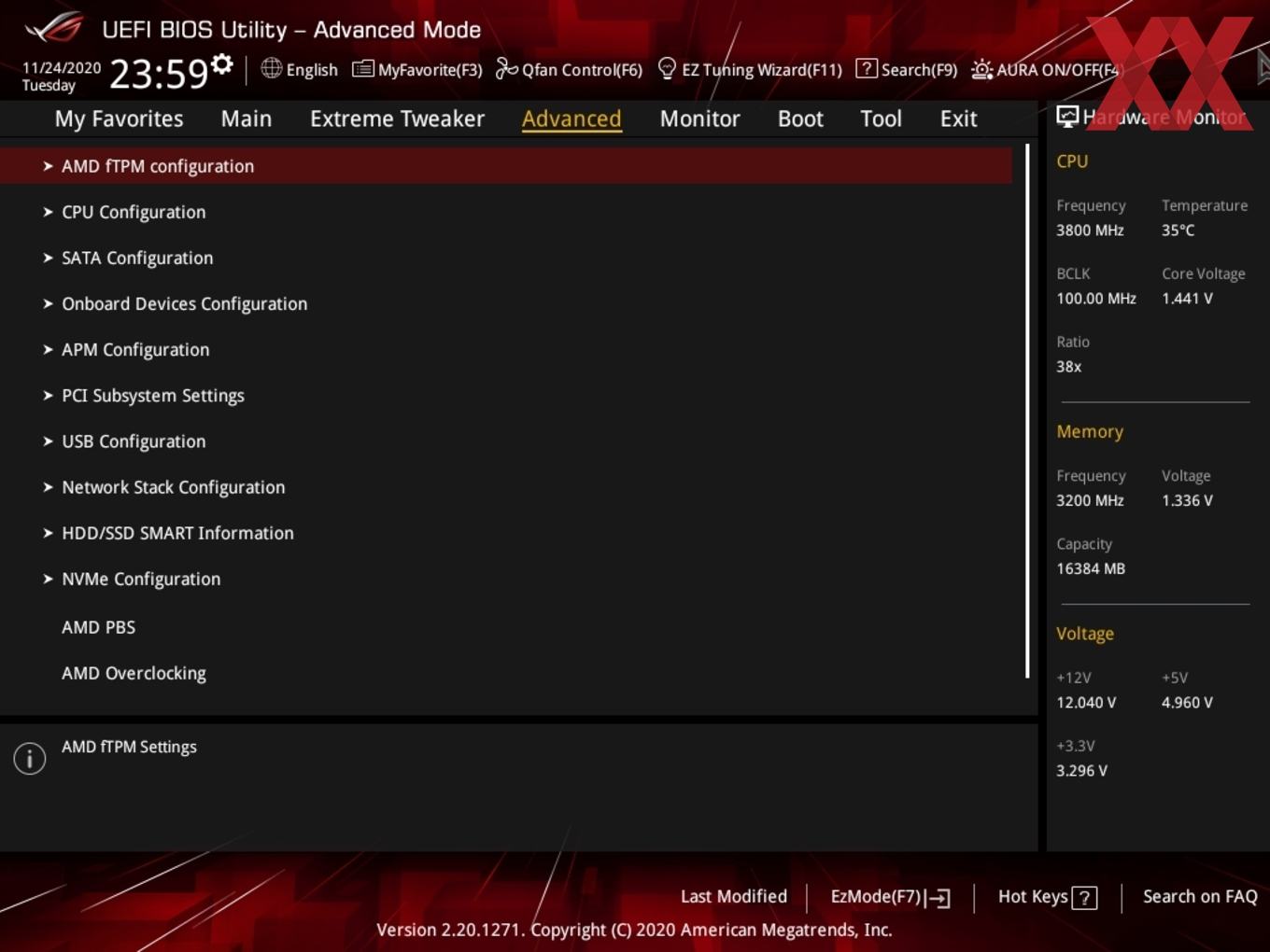
Task: Select the AMD PBS entry
Action: point(98,627)
